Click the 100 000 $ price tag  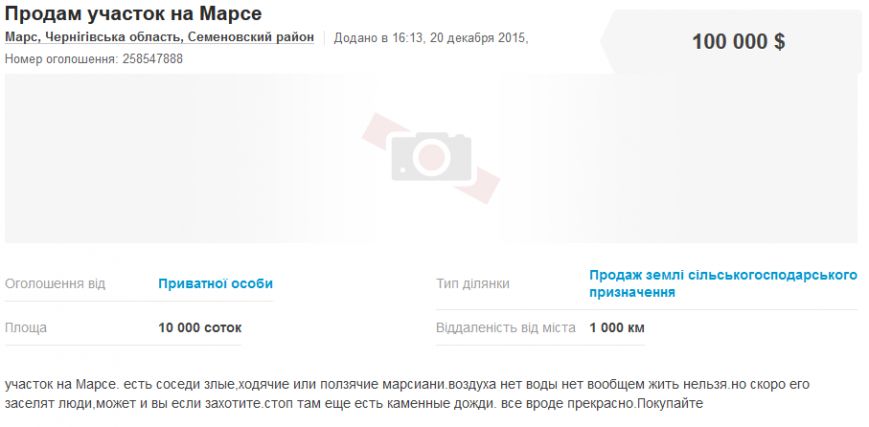pos(738,42)
